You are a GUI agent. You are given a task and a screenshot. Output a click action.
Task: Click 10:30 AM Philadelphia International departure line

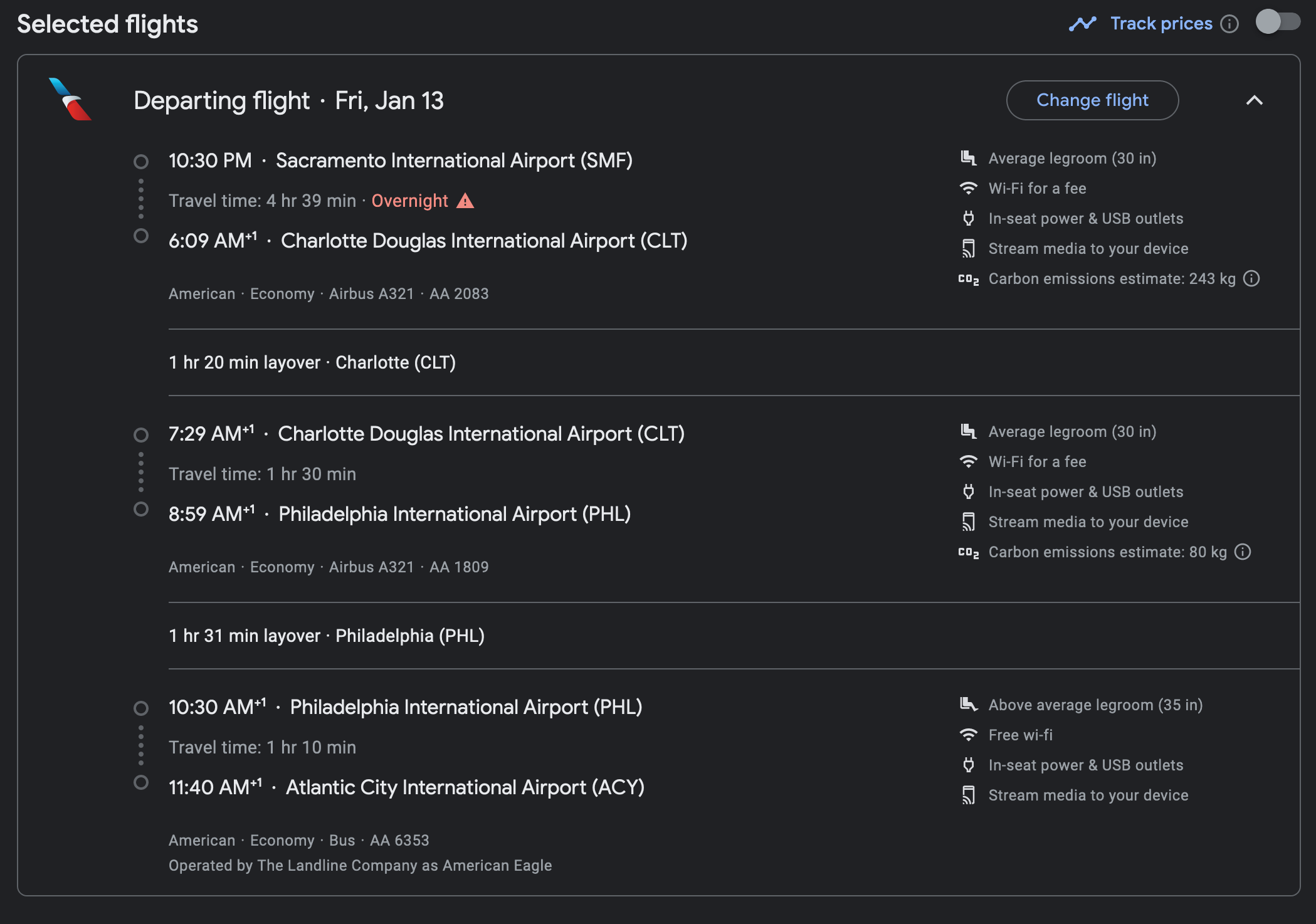[405, 707]
